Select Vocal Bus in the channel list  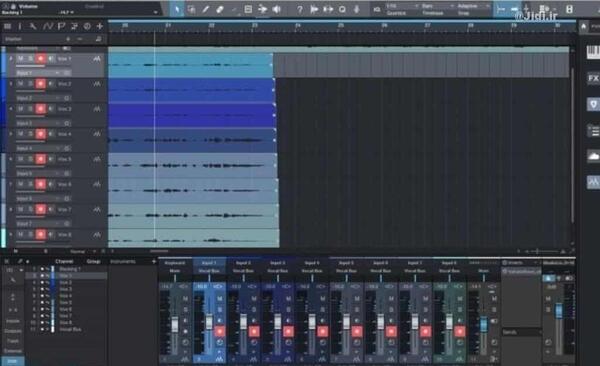tap(70, 329)
